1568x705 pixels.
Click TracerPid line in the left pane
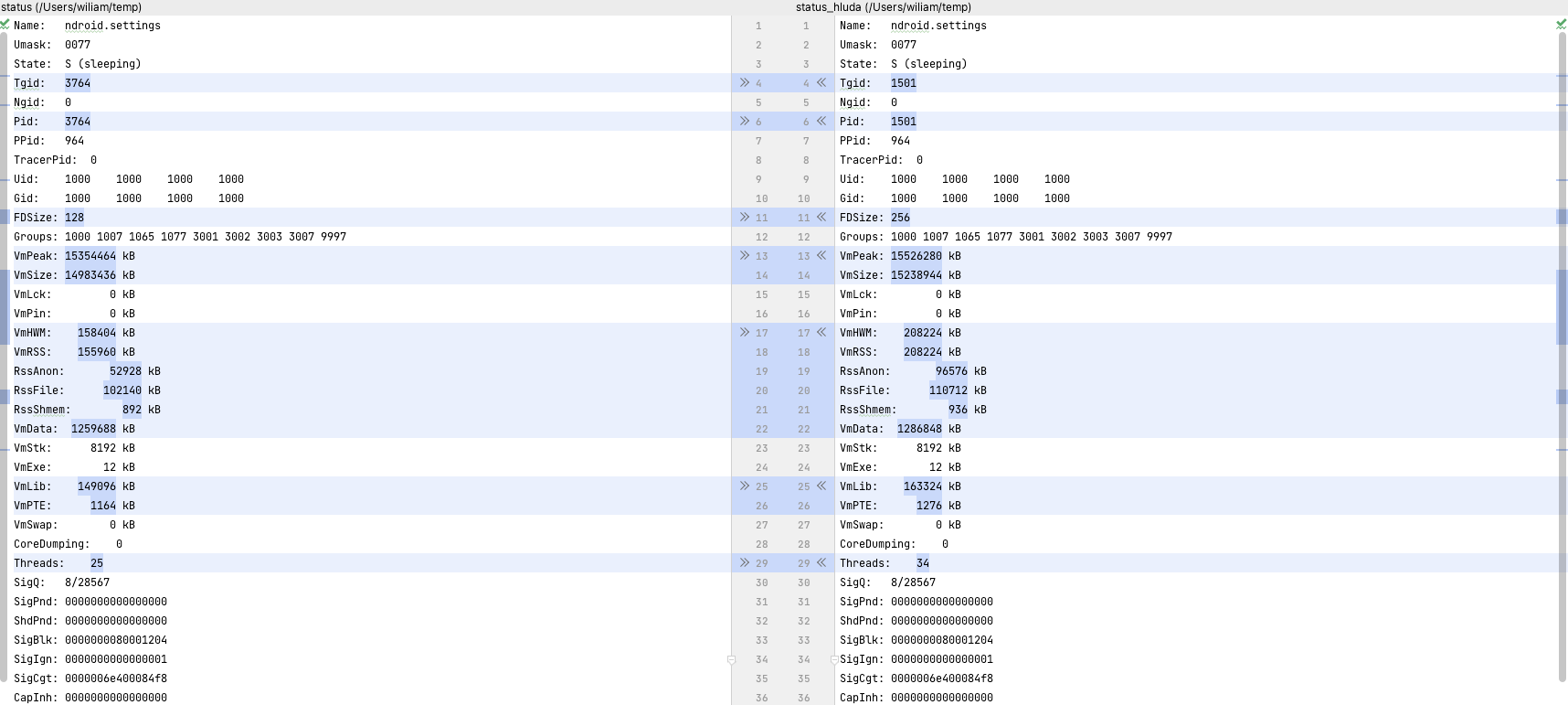click(55, 160)
